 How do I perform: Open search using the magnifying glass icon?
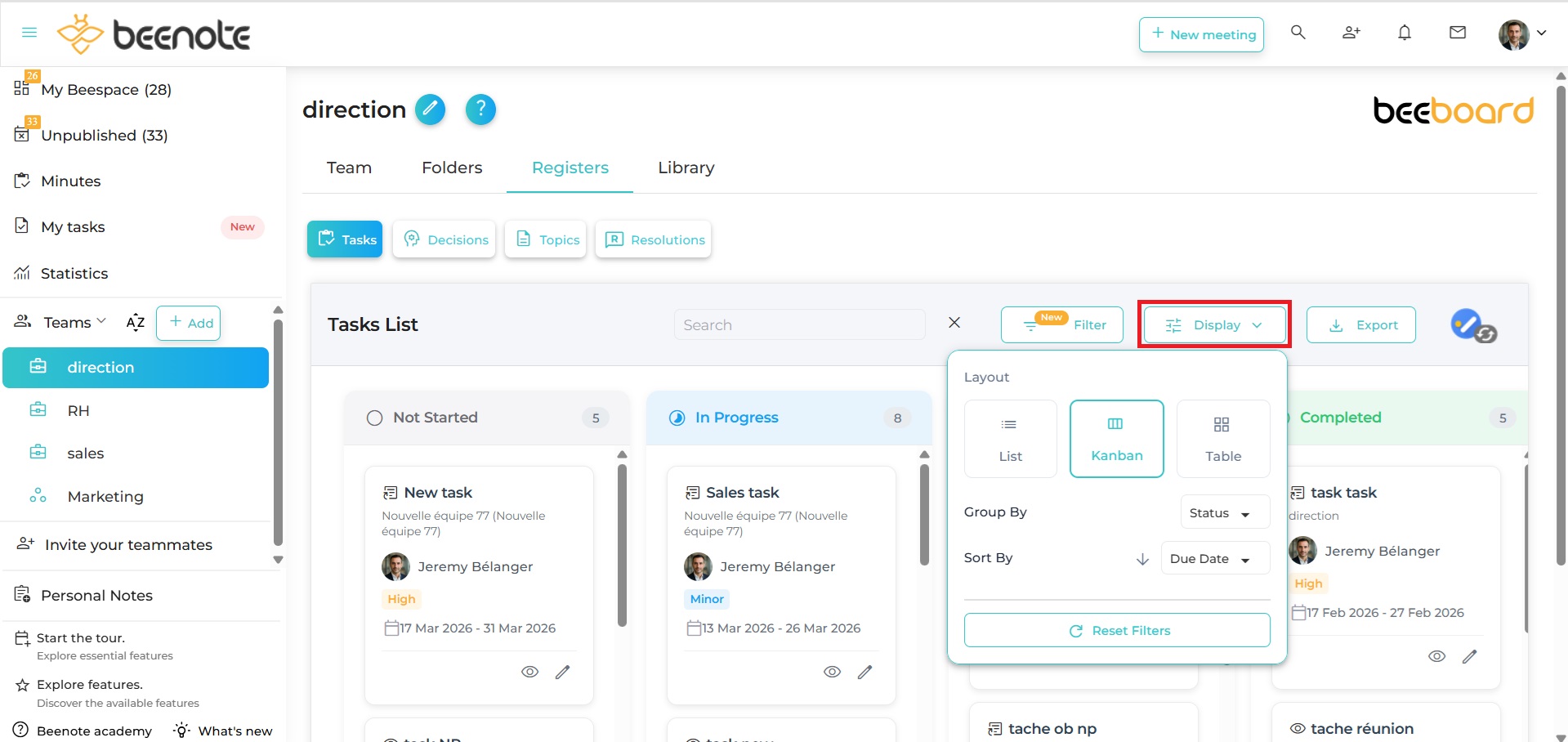[x=1298, y=33]
